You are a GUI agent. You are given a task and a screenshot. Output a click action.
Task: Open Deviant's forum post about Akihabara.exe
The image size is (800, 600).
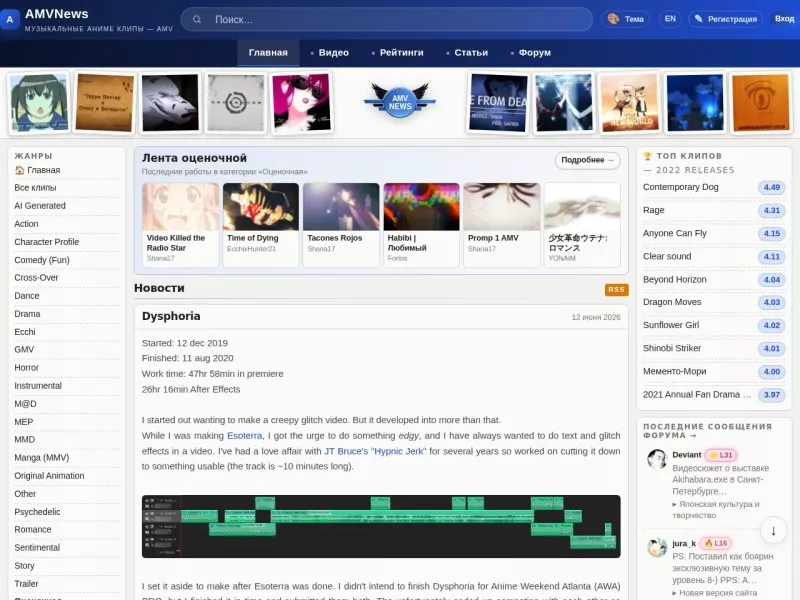pos(720,480)
